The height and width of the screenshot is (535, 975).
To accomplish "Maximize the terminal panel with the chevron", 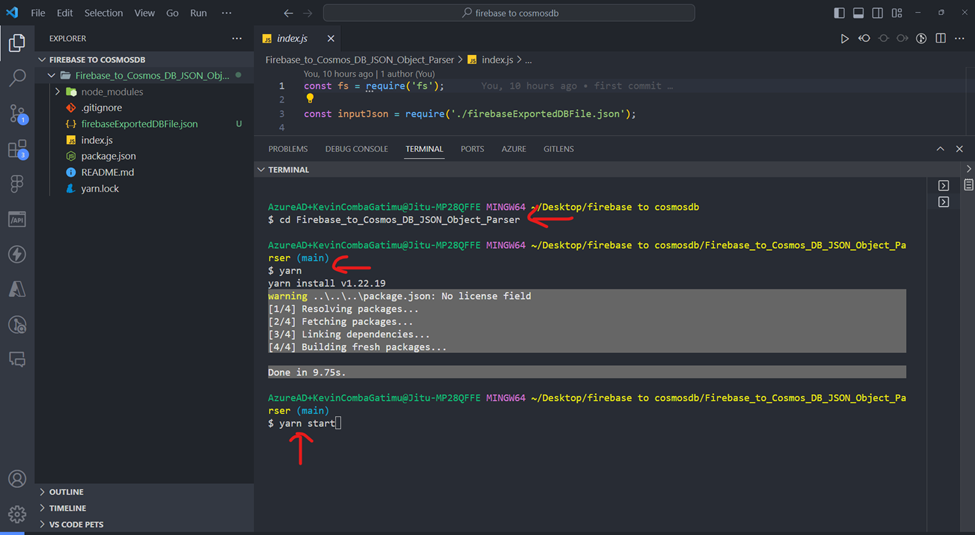I will coord(940,149).
